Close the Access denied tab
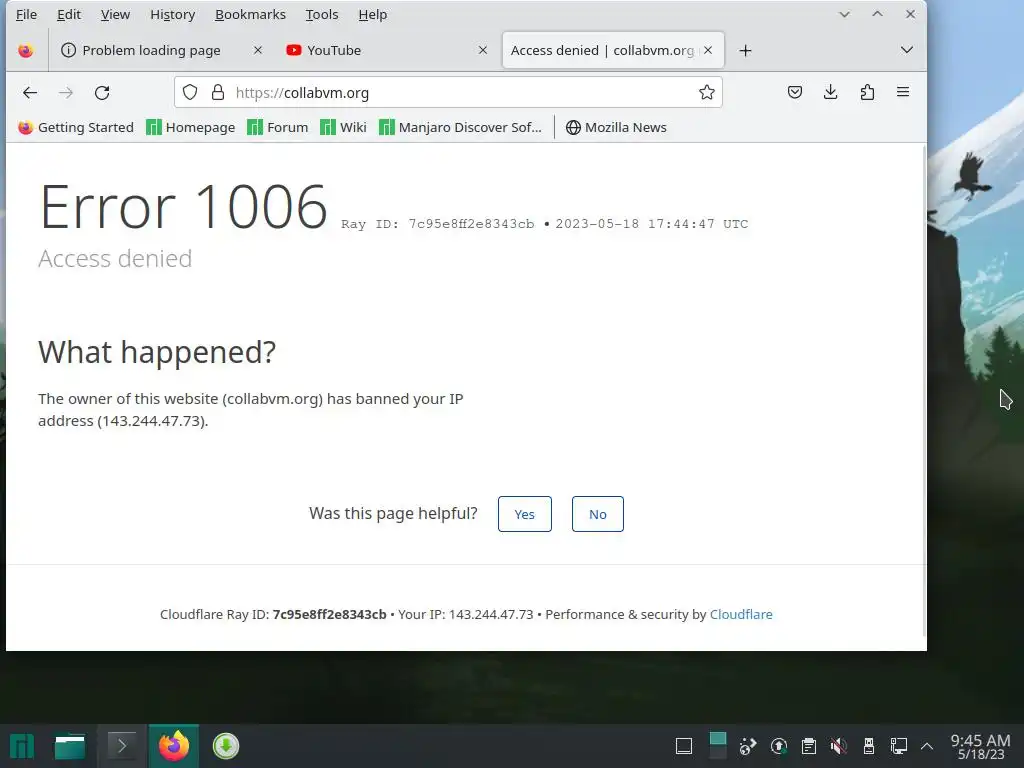Screen dimensions: 1024x768 point(708,50)
